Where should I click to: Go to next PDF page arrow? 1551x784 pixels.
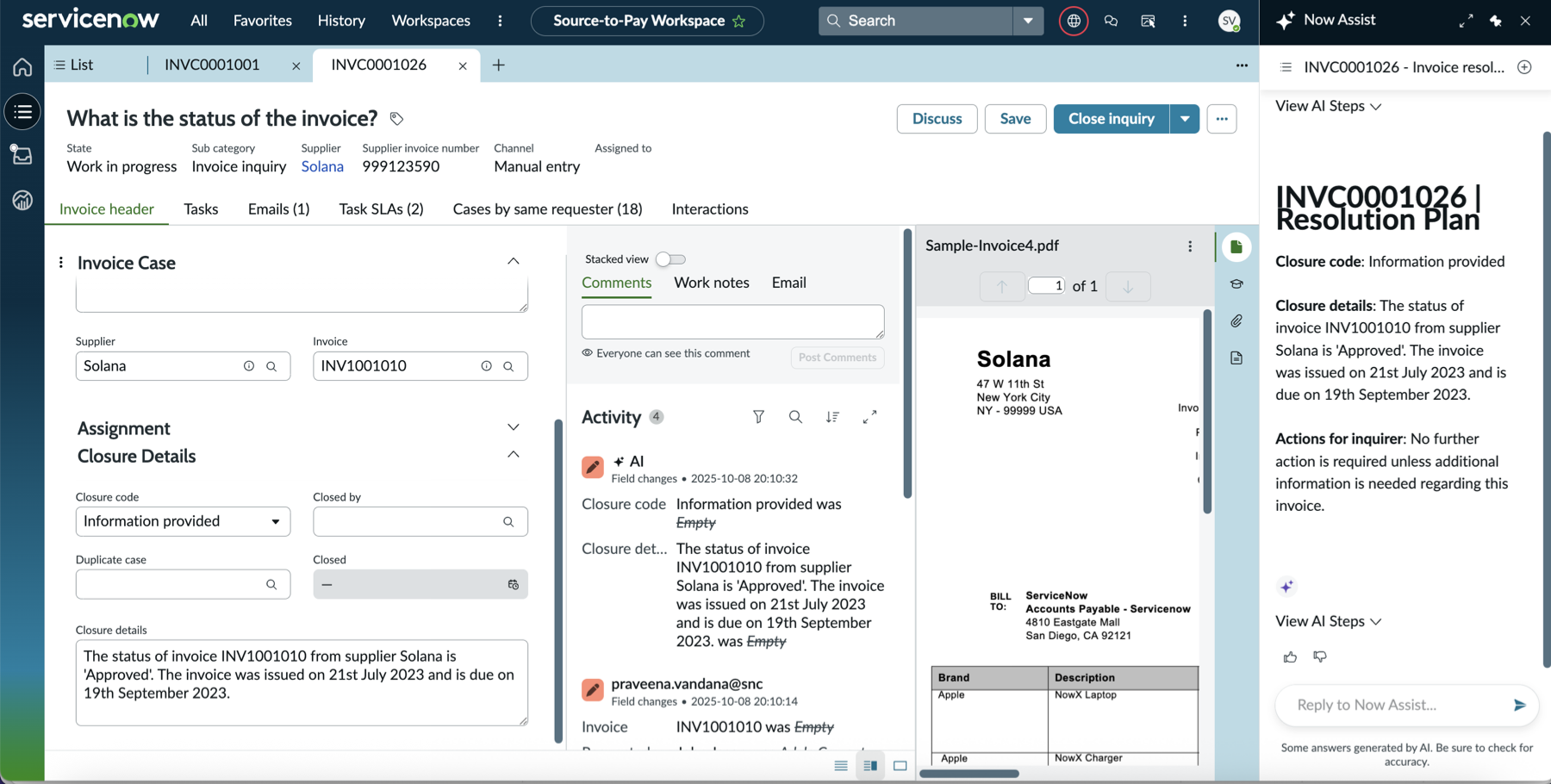point(1127,287)
